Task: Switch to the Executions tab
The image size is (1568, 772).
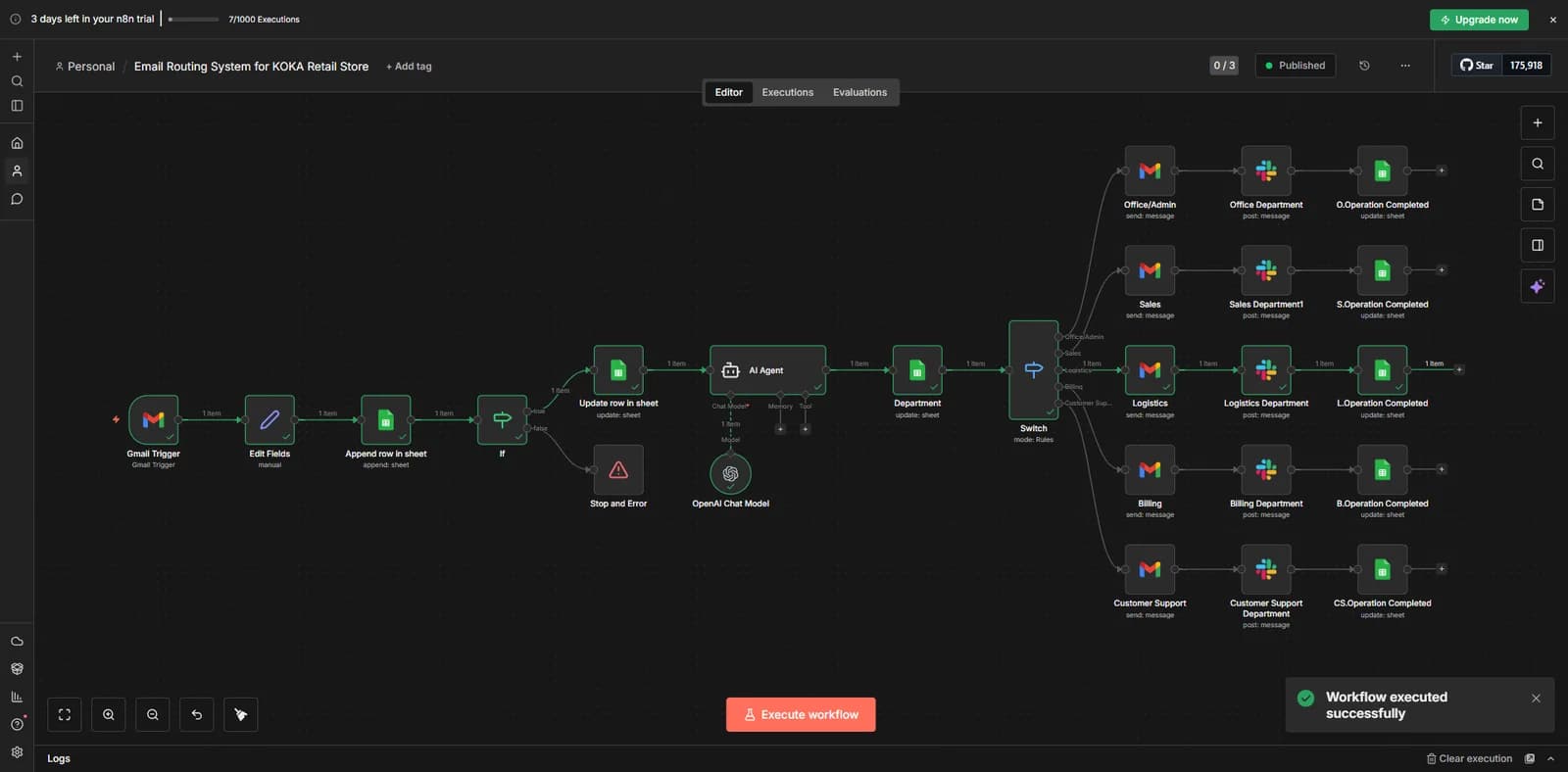Action: [x=788, y=92]
